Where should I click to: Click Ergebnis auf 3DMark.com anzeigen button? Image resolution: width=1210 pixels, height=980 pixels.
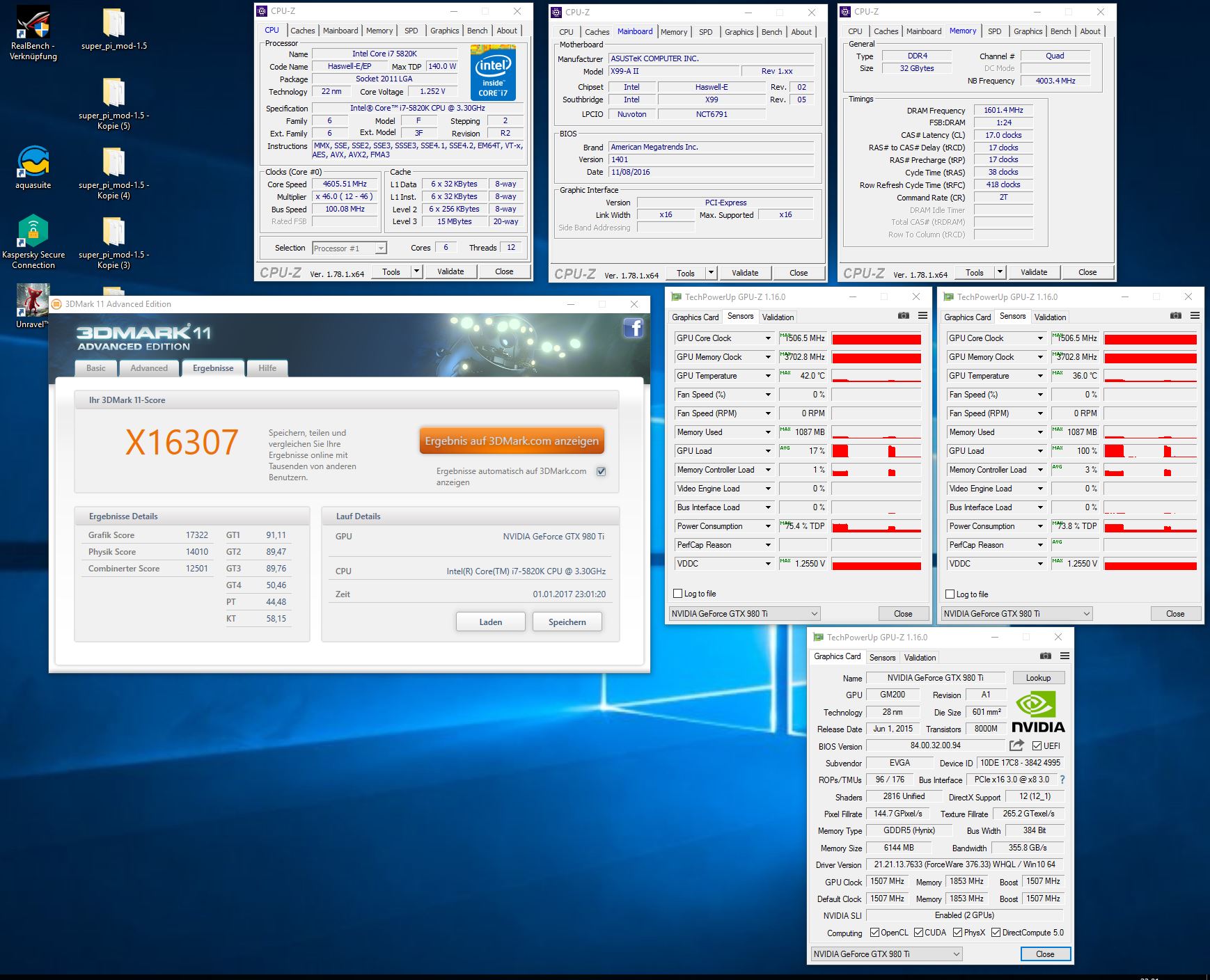[x=512, y=441]
